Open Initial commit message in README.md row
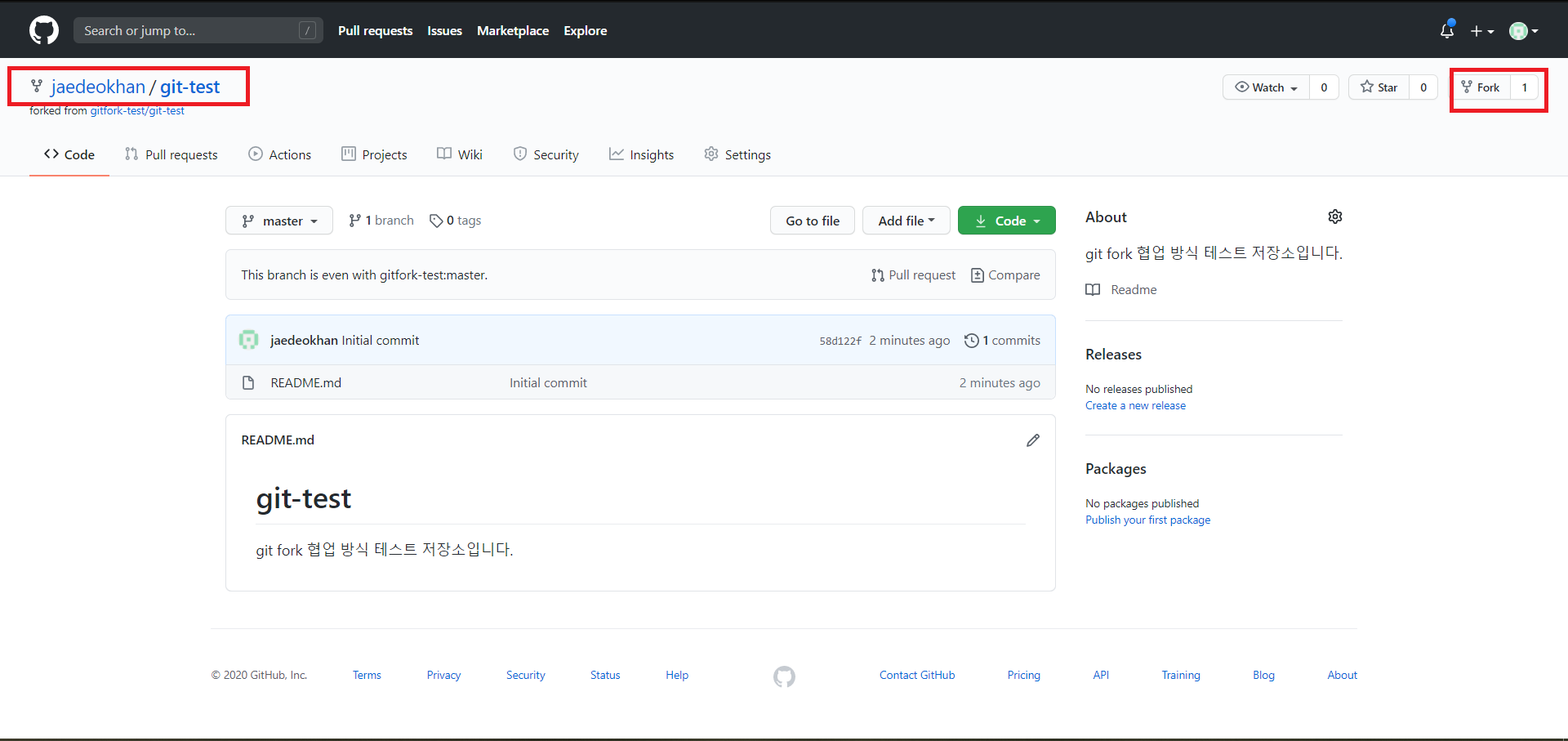 (x=548, y=382)
